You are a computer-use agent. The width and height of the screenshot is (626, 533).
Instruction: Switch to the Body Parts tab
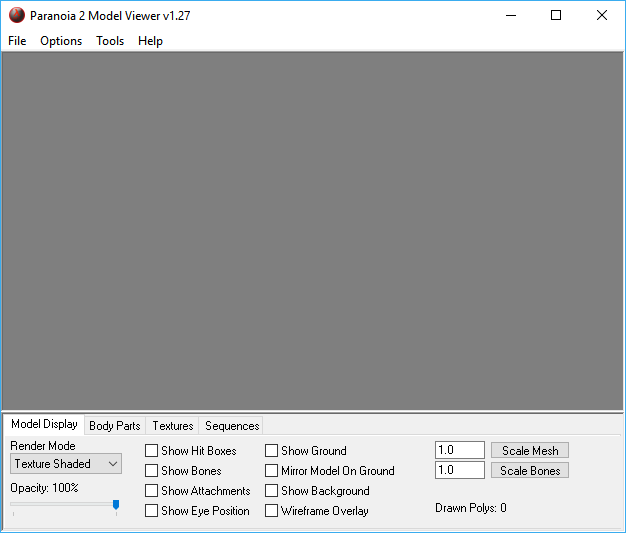115,426
